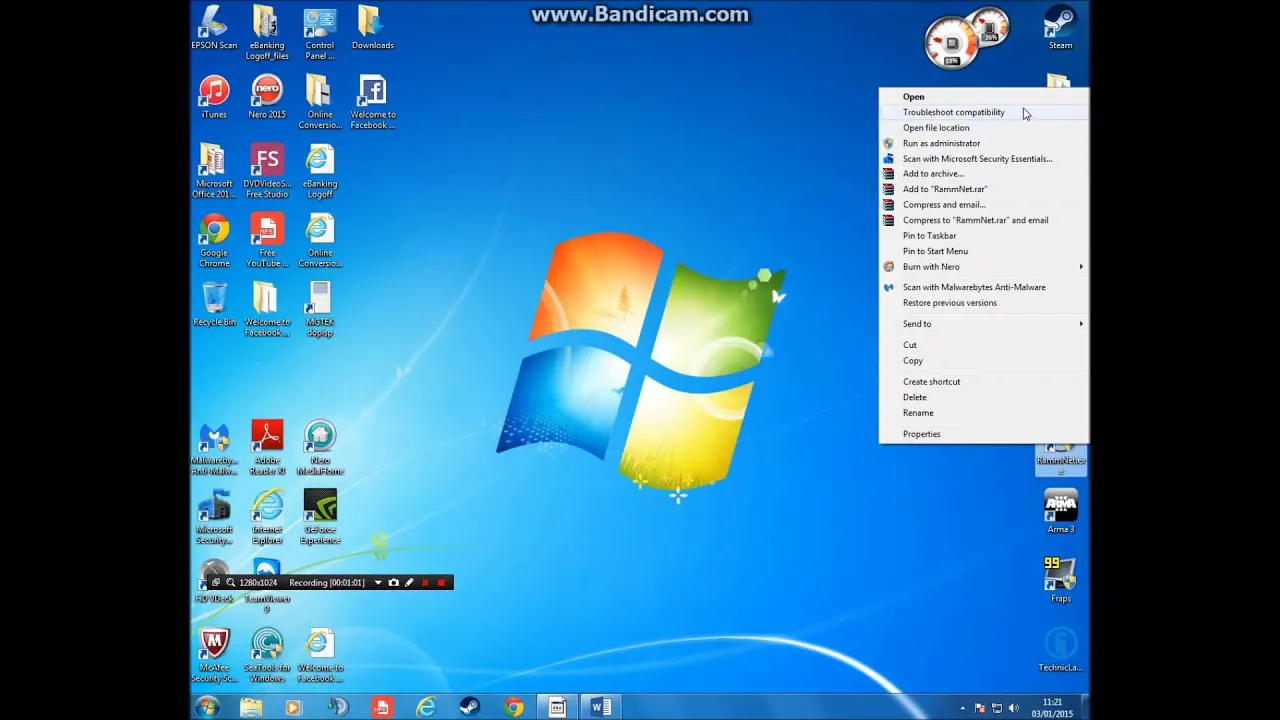This screenshot has width=1280, height=720.
Task: Pause the Bandicam recording
Action: tap(425, 582)
